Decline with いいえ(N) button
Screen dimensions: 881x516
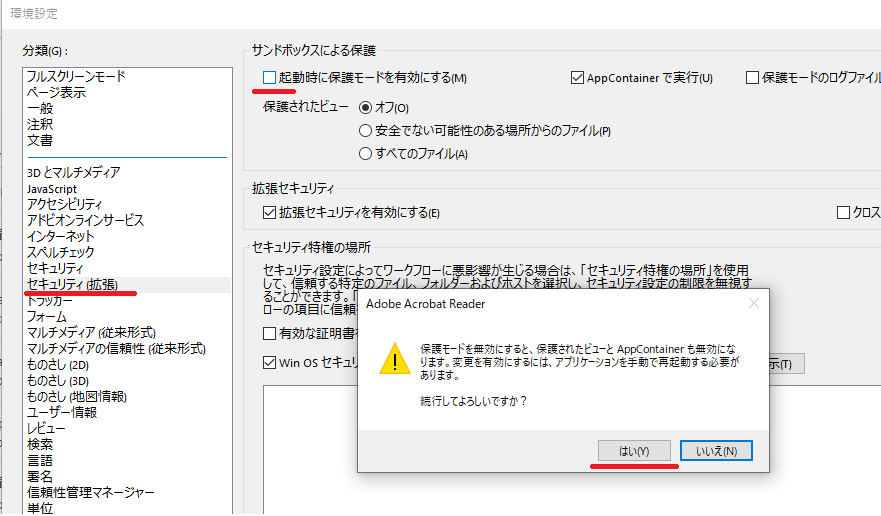coord(716,451)
